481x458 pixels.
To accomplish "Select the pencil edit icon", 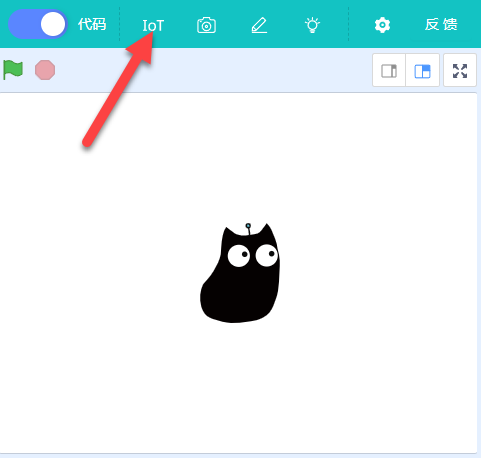I will 259,25.
